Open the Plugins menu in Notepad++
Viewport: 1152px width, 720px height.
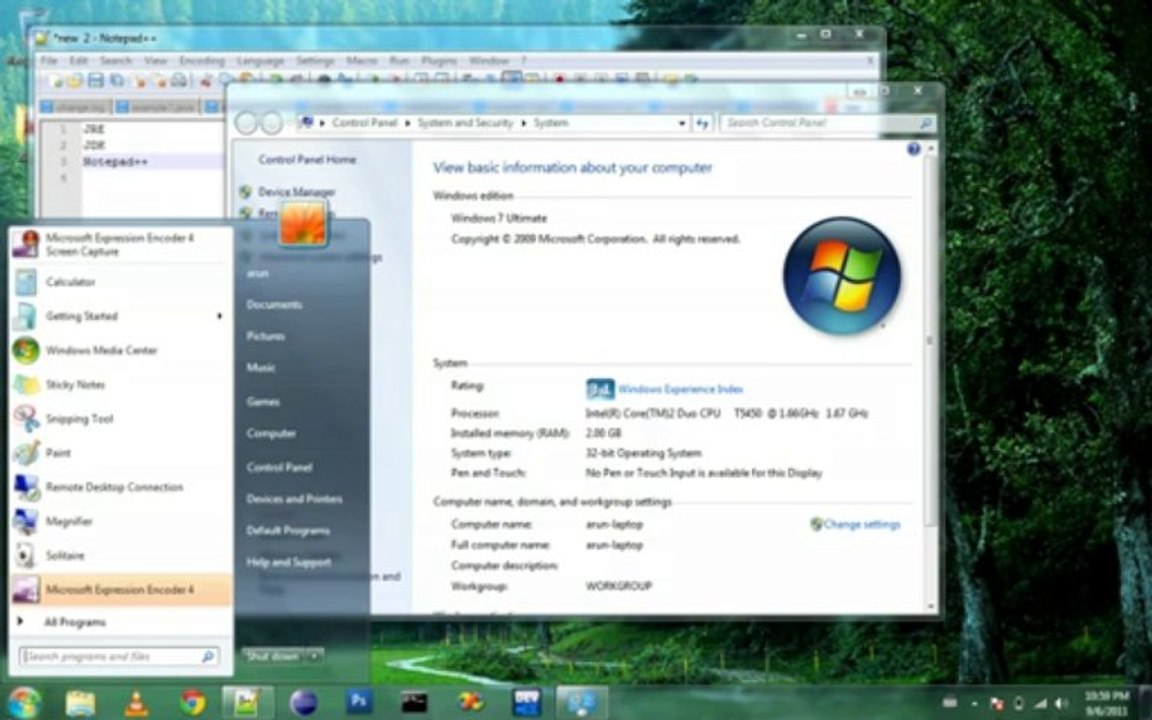point(439,60)
